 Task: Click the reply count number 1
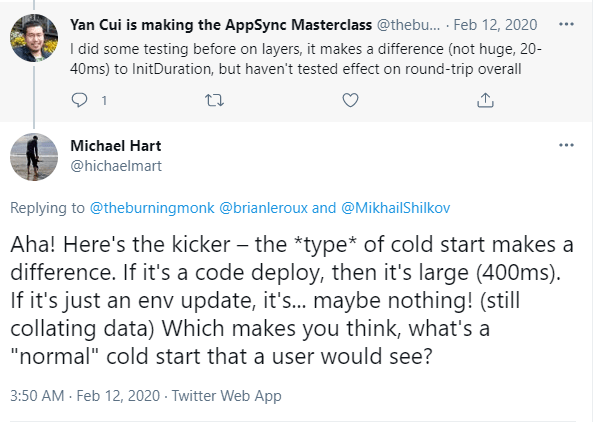104,101
